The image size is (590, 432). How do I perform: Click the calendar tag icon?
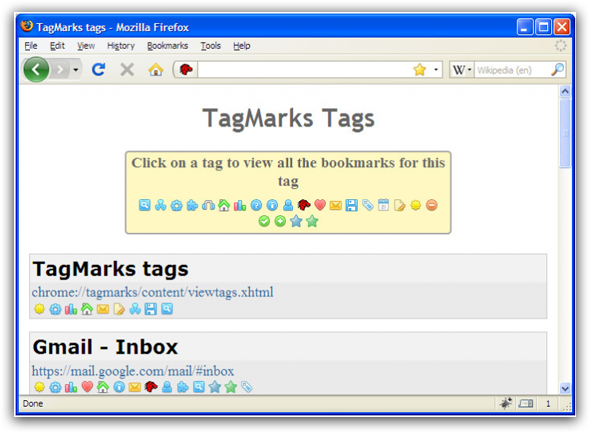click(383, 205)
